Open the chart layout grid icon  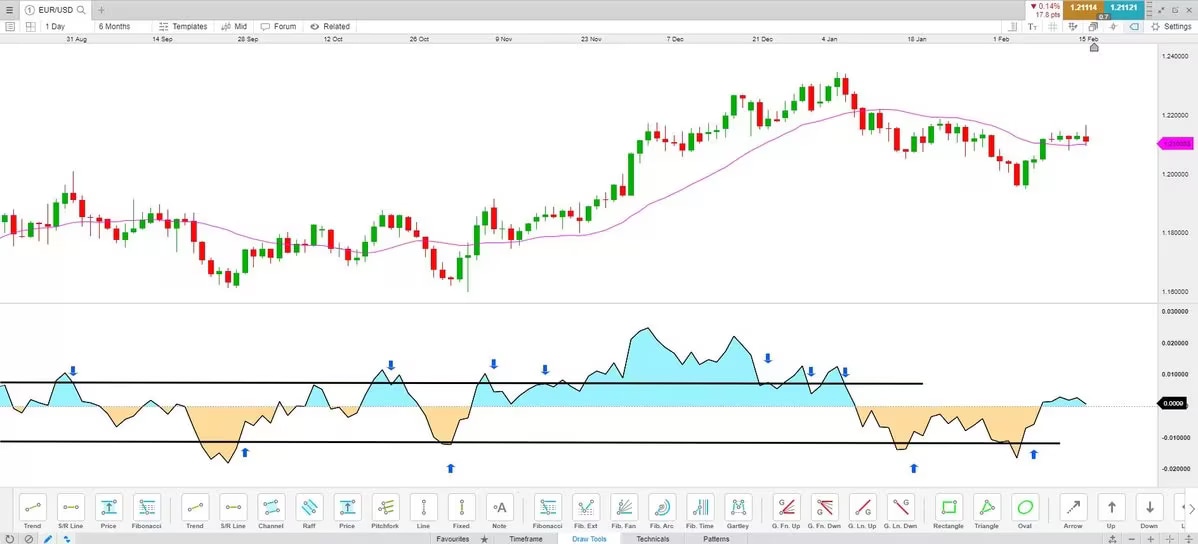point(31,26)
